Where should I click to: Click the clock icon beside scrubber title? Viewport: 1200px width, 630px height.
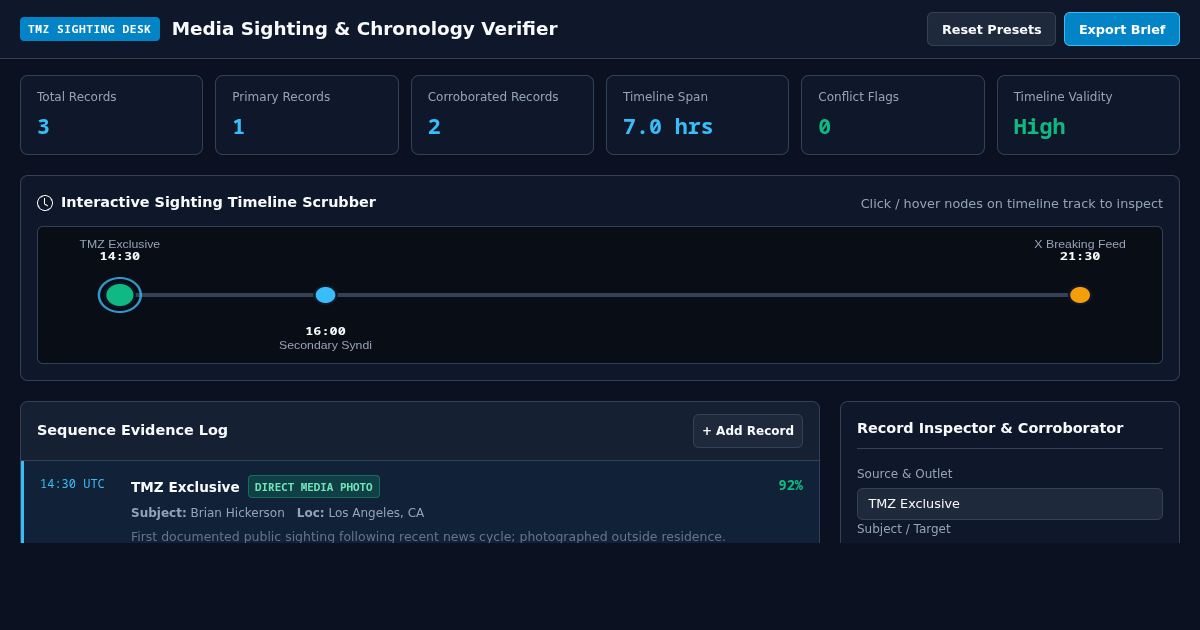[x=45, y=203]
